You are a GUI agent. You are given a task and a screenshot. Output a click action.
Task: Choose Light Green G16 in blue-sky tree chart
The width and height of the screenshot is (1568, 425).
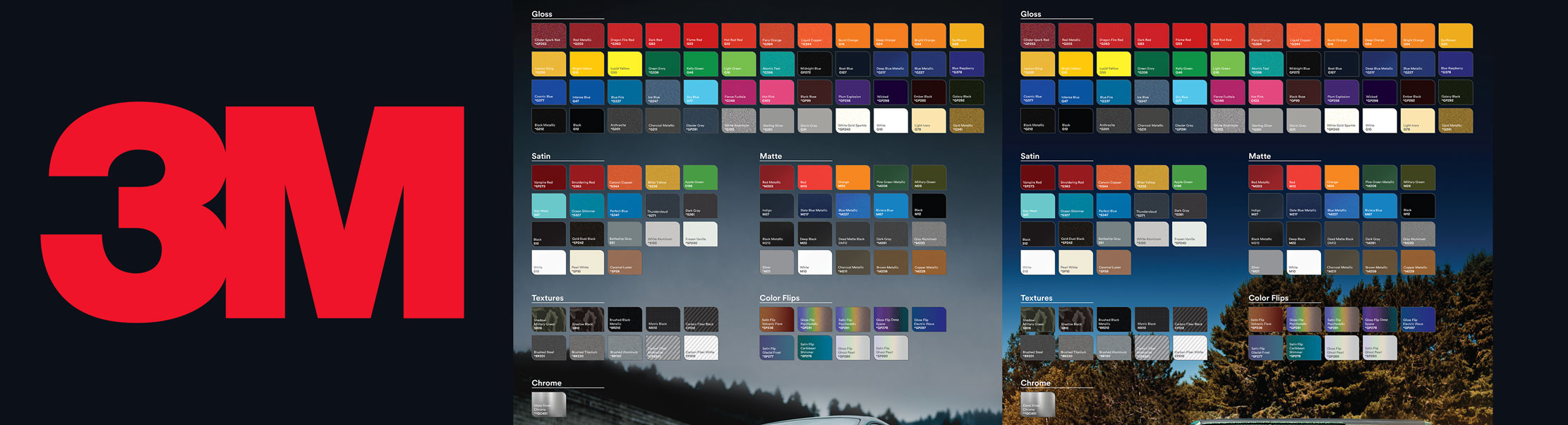pyautogui.click(x=1228, y=64)
